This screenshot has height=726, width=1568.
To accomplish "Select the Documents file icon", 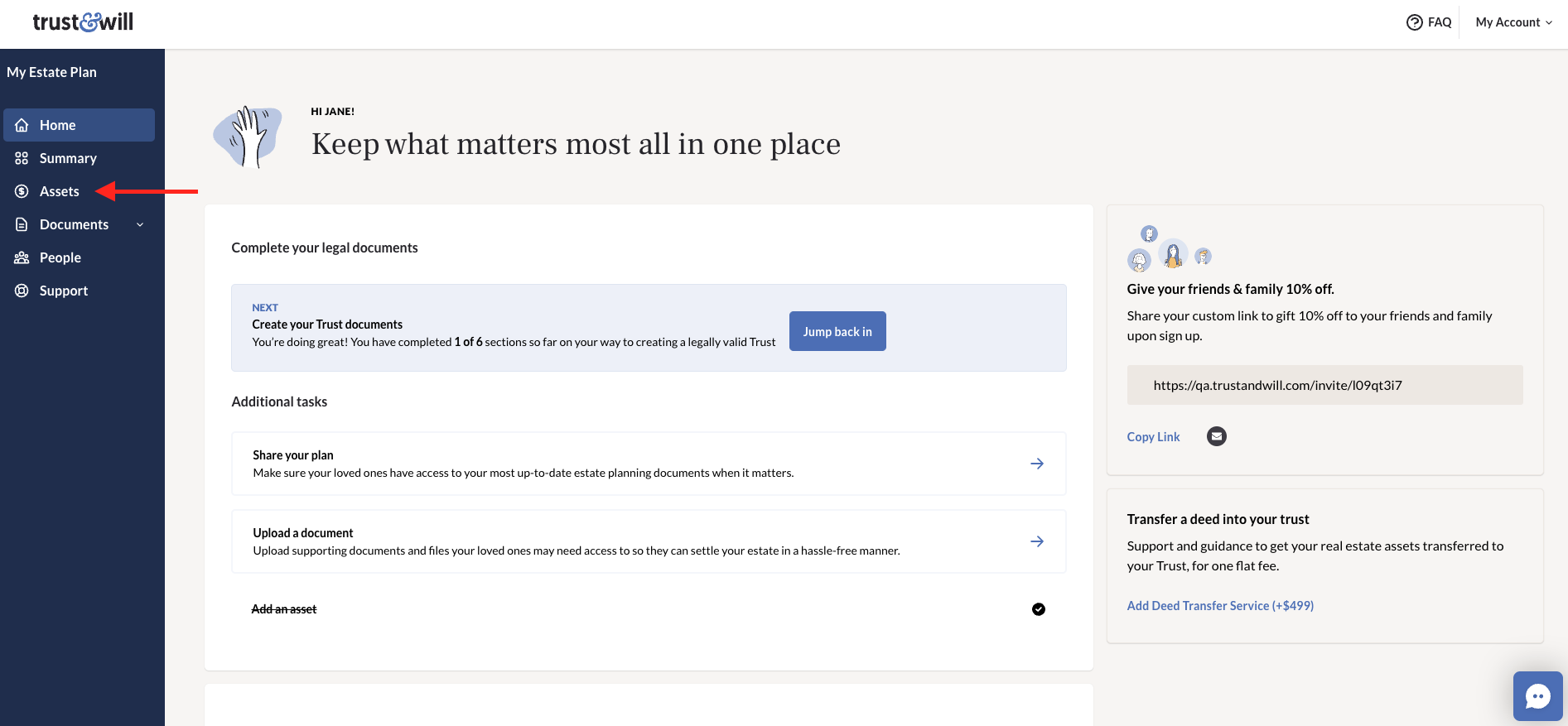I will point(22,224).
